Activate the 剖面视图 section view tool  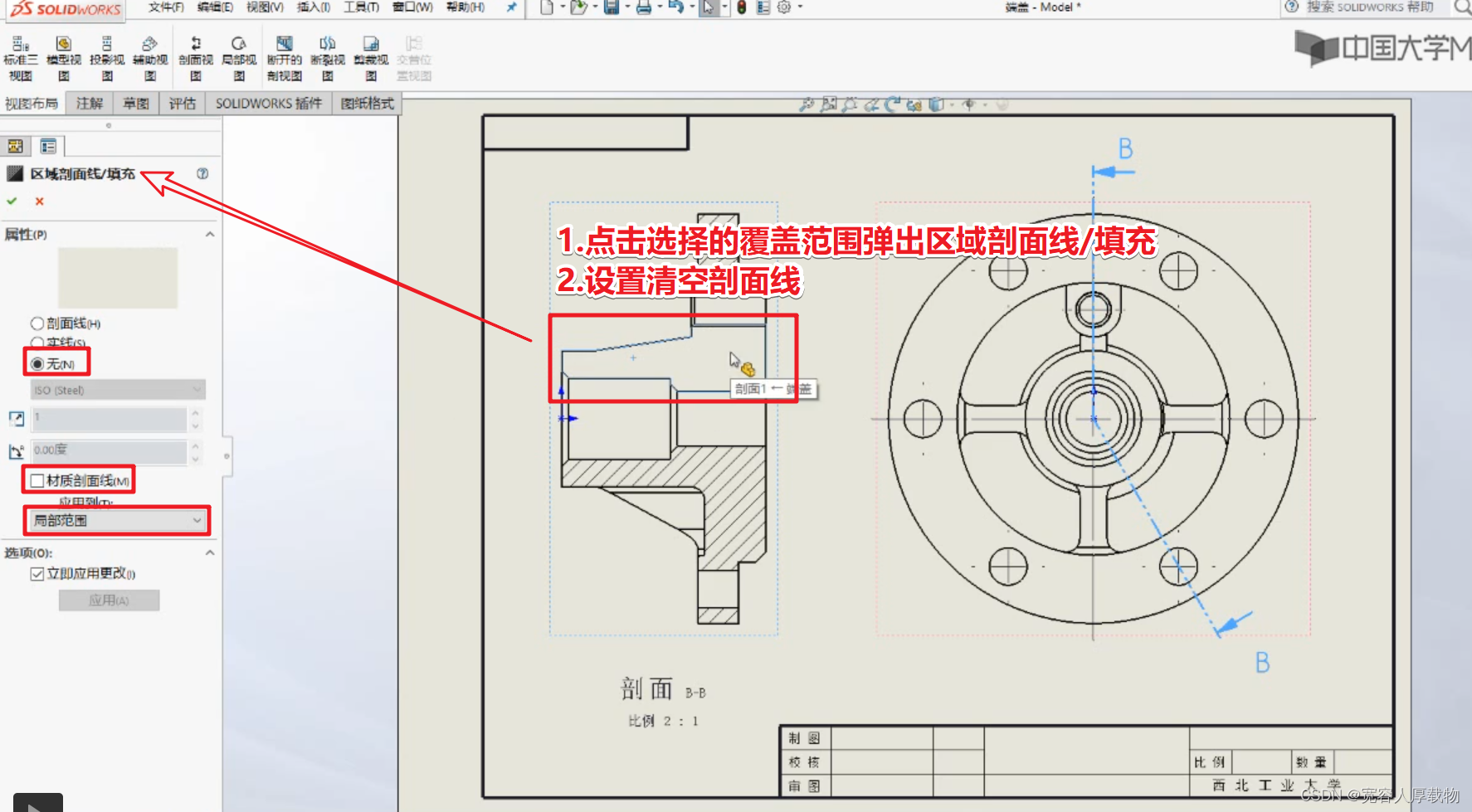(196, 58)
